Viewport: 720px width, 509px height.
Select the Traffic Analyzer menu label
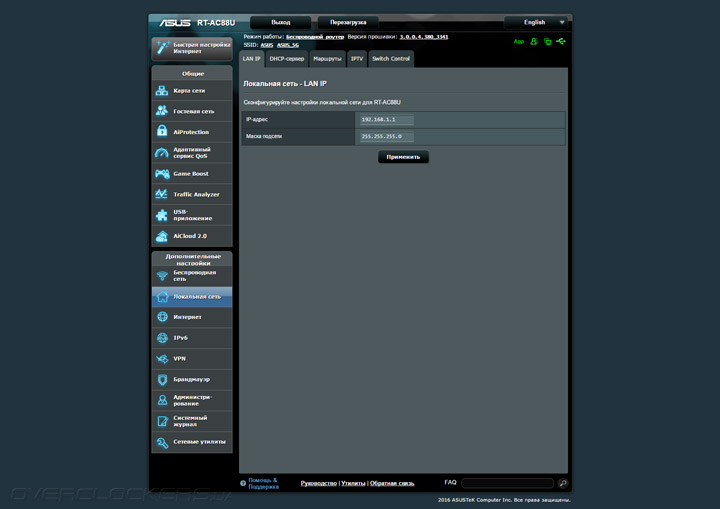pyautogui.click(x=197, y=194)
